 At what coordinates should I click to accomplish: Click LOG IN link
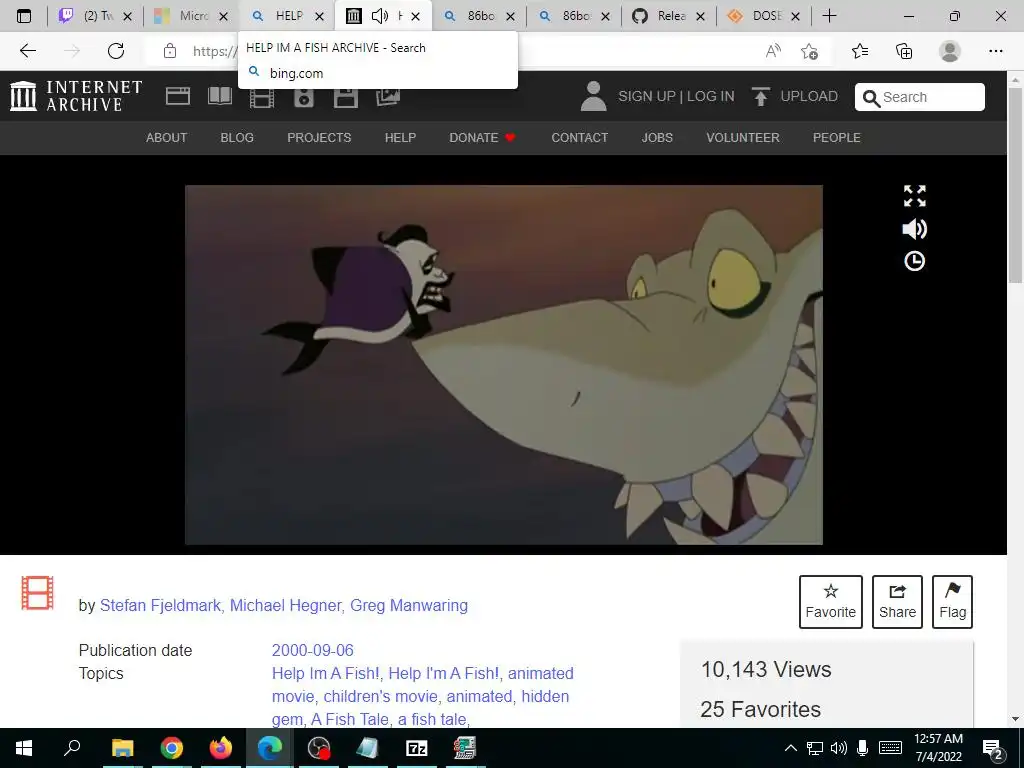[711, 97]
